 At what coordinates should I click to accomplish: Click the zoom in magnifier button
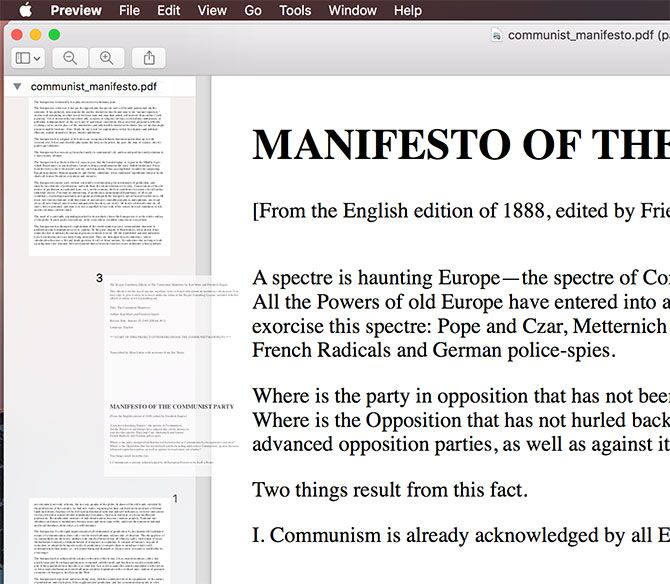click(106, 58)
